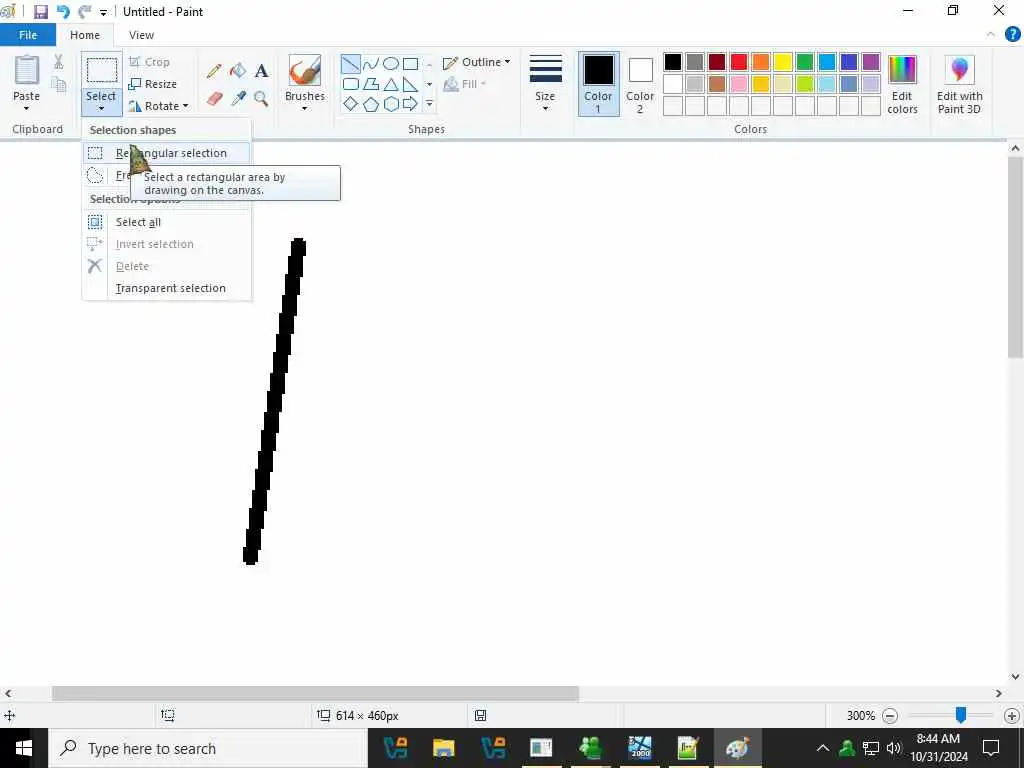Switch to the View tab
Screen dimensions: 1024x768
pos(141,35)
